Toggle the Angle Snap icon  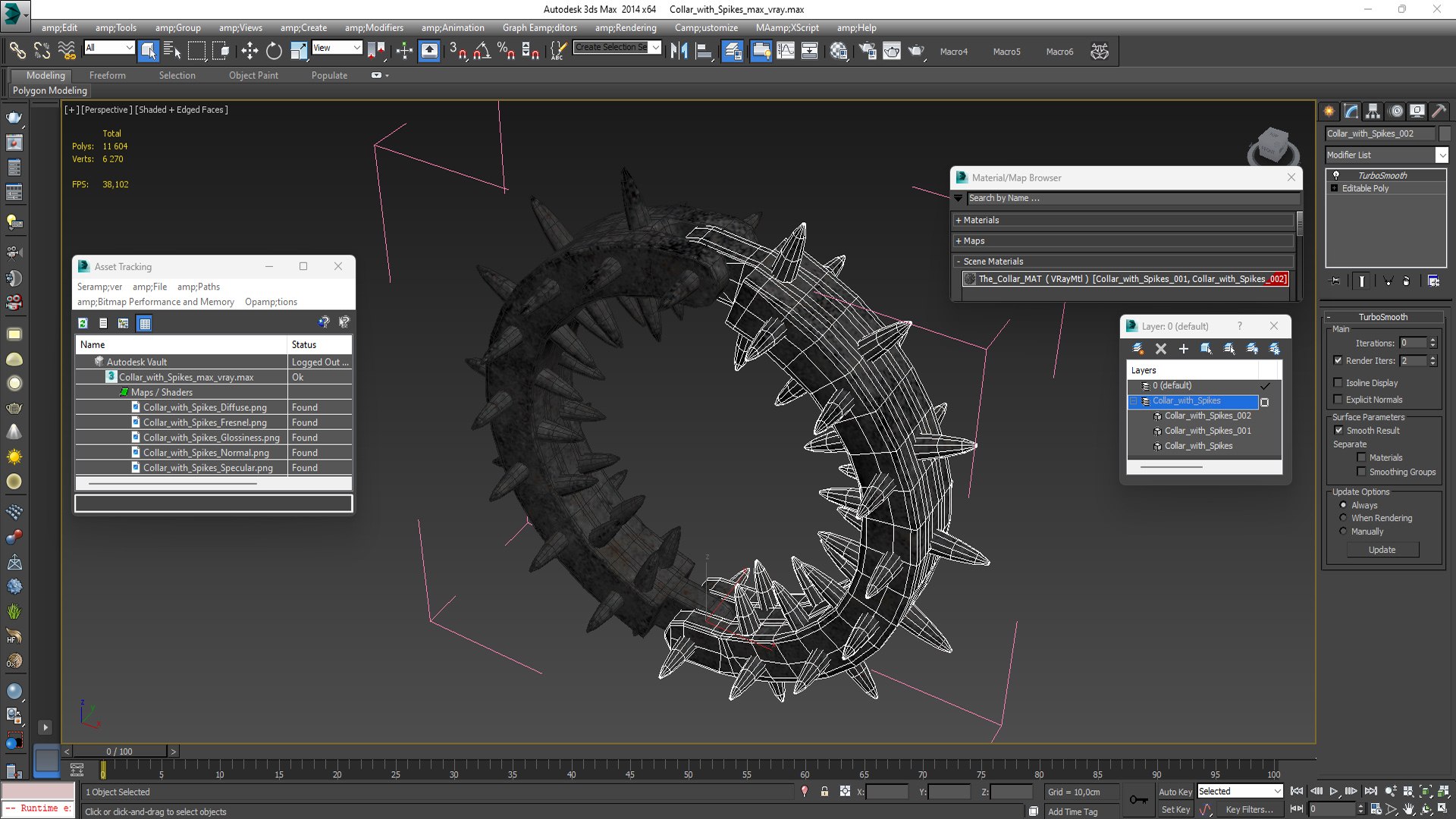tap(482, 51)
